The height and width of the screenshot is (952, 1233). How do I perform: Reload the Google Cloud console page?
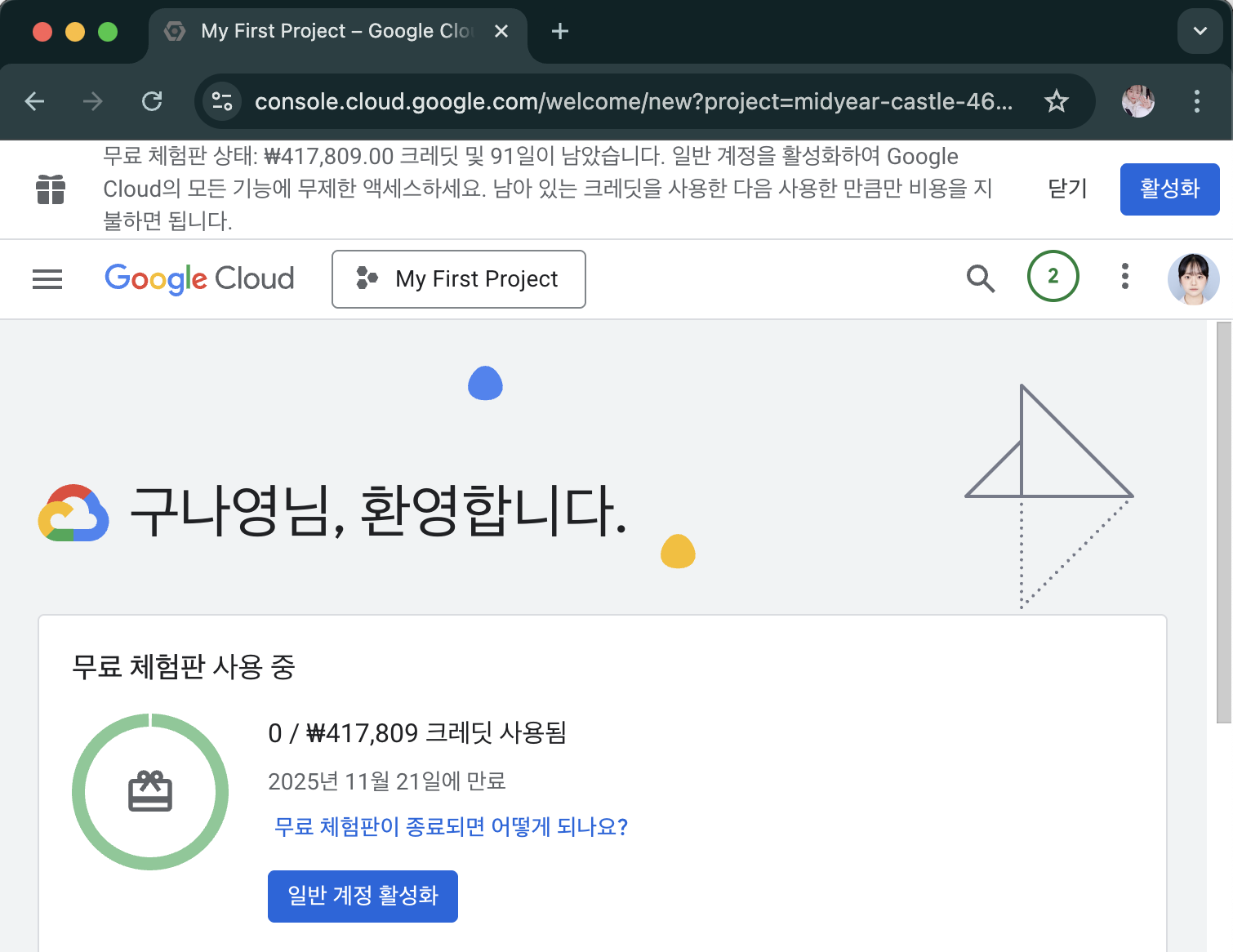tap(152, 101)
